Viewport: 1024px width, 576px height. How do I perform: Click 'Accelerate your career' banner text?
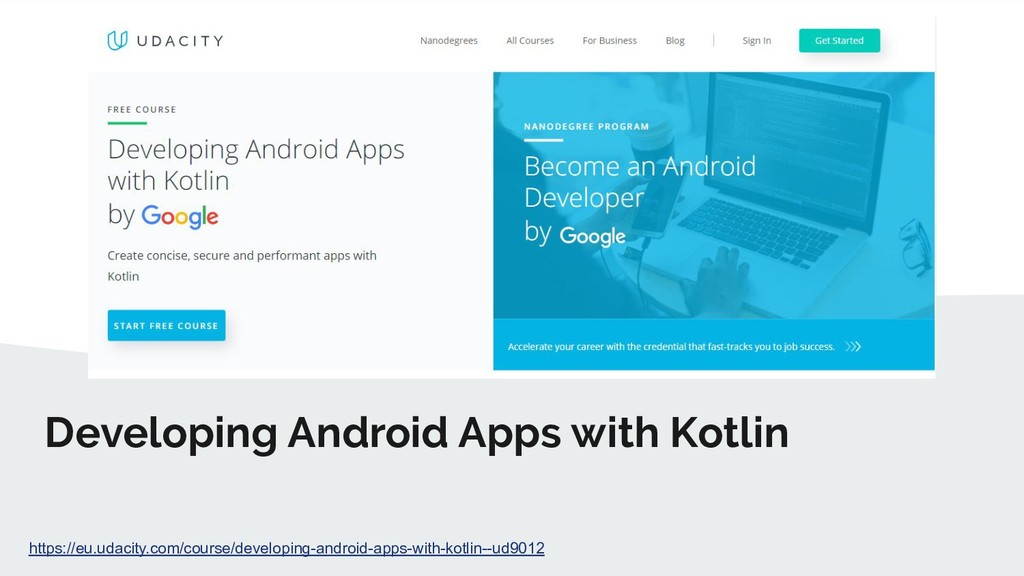pyautogui.click(x=671, y=347)
